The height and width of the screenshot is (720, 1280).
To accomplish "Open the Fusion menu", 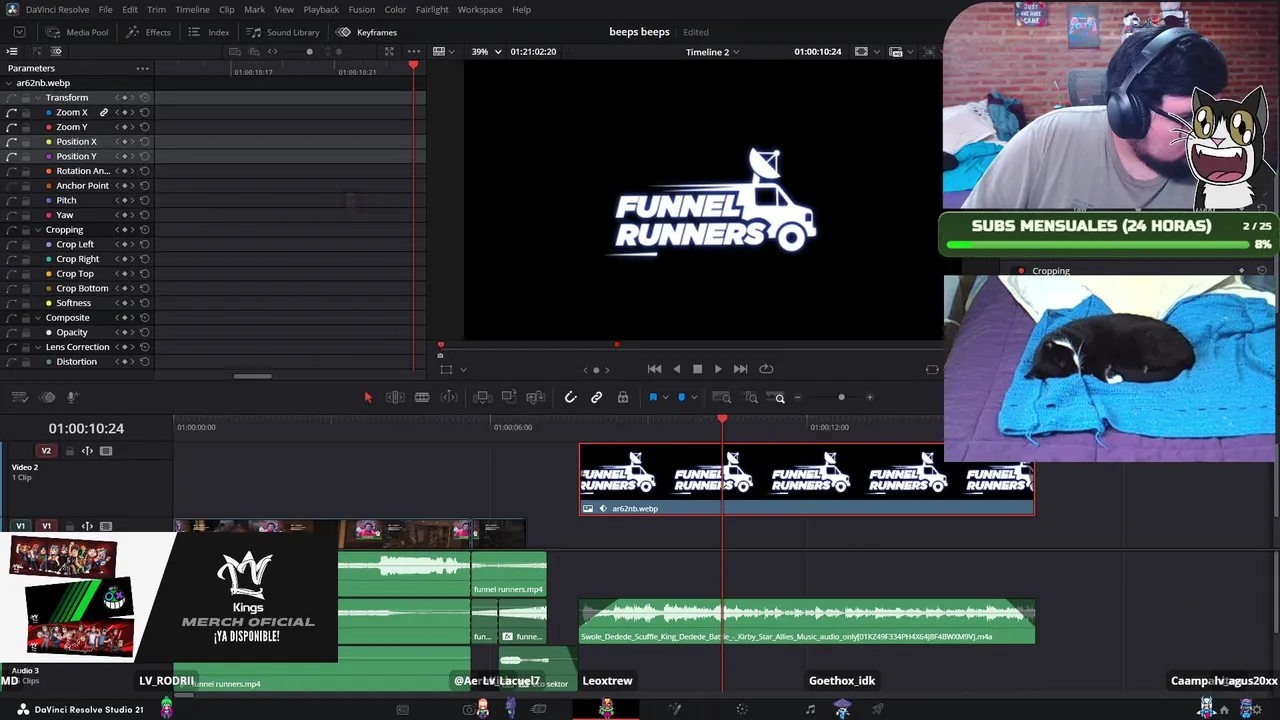I will point(361,10).
